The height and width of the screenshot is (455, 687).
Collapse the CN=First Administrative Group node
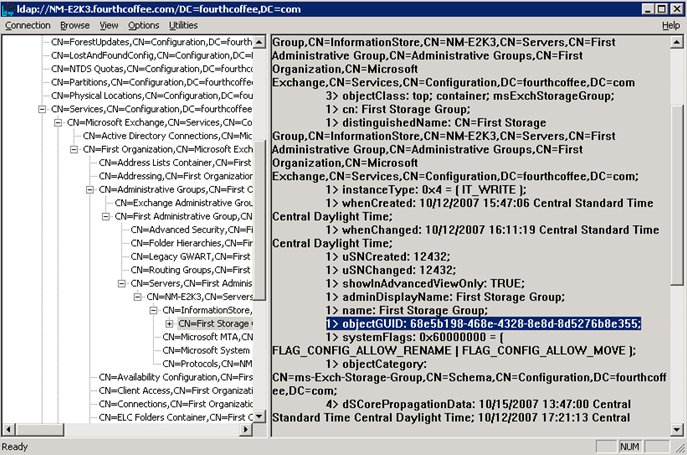[106, 217]
